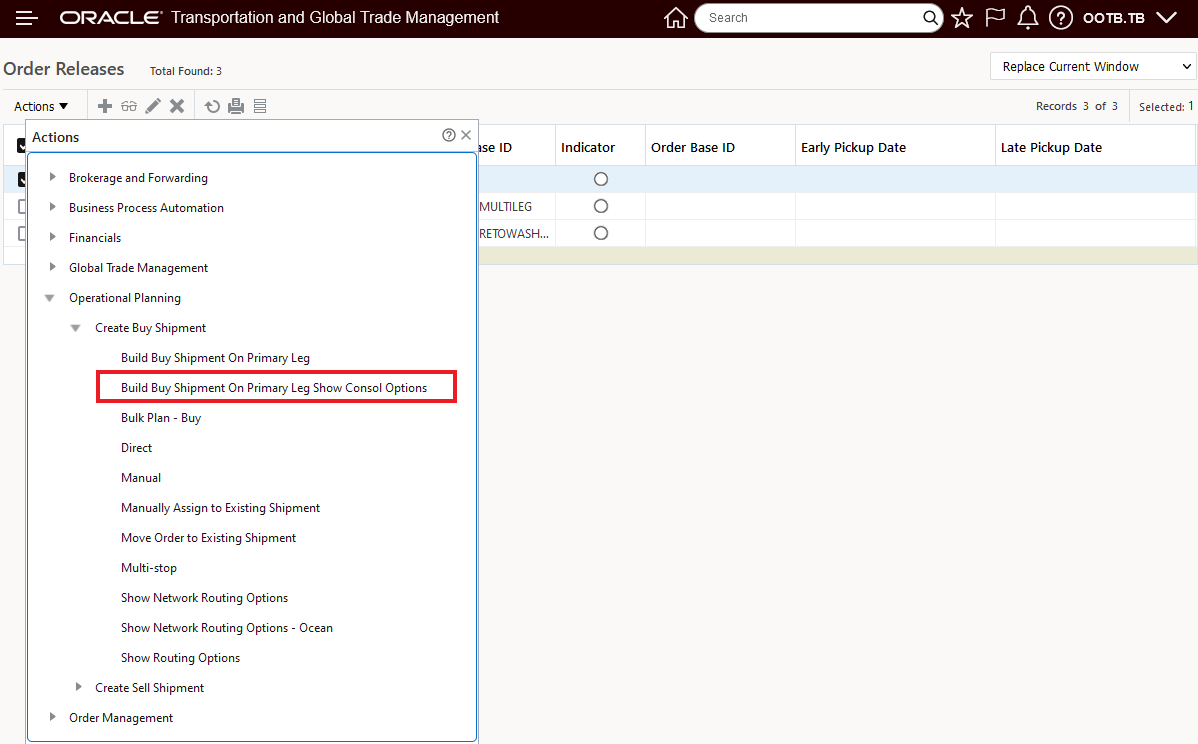Click the New (plus) toolbar icon

[x=105, y=106]
